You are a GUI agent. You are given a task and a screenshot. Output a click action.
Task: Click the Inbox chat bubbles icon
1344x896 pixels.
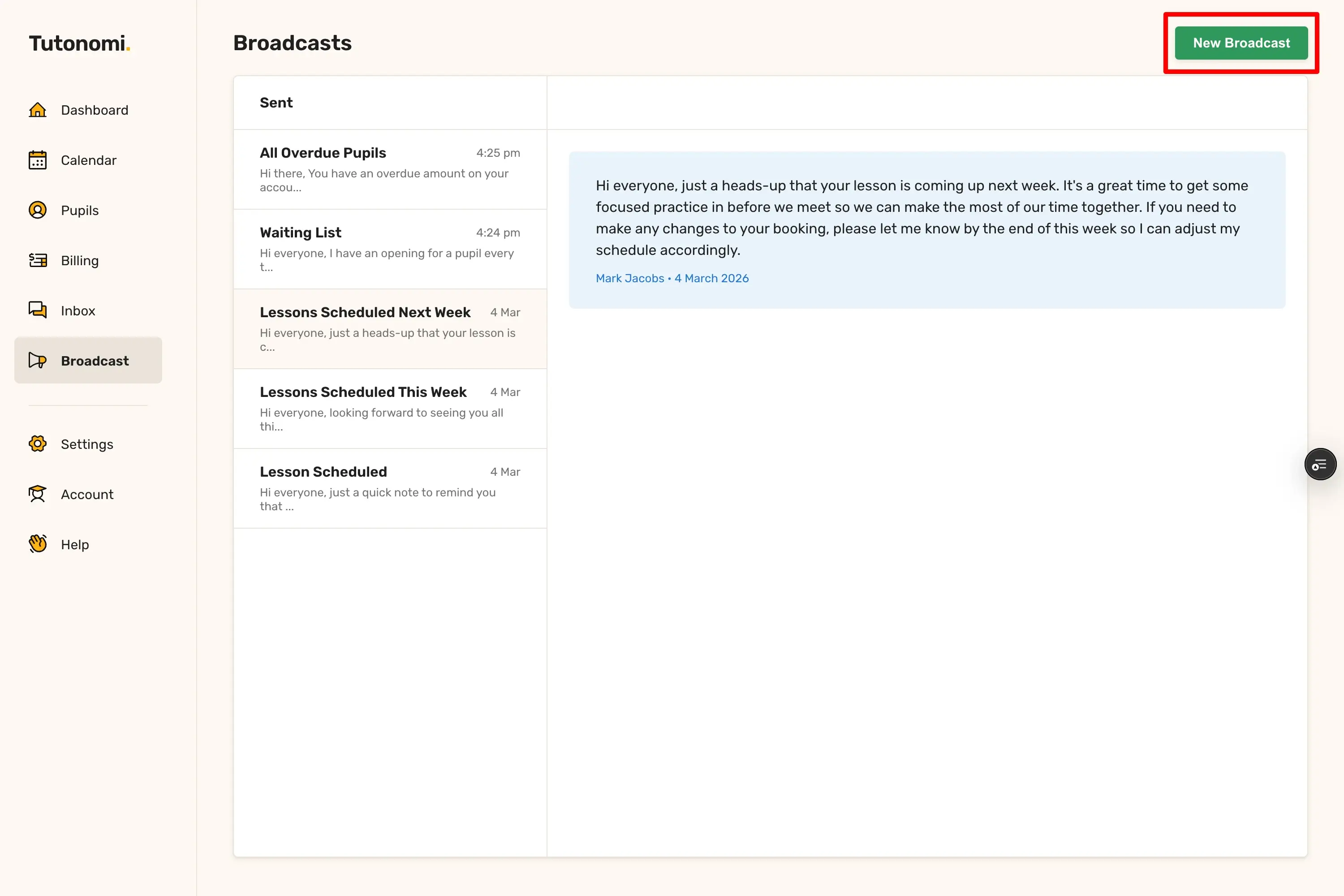coord(38,310)
